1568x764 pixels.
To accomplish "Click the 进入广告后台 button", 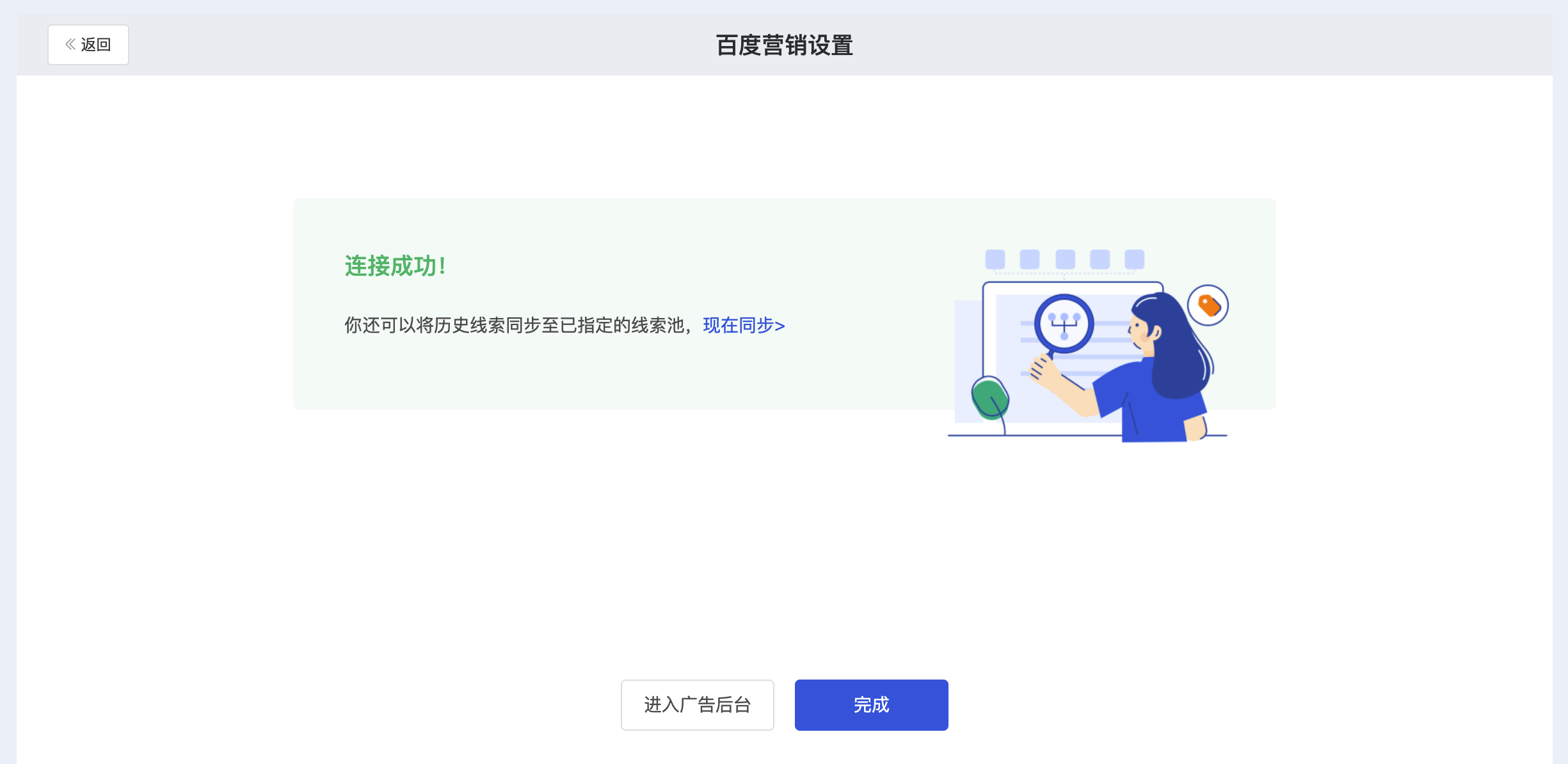I will [x=697, y=705].
